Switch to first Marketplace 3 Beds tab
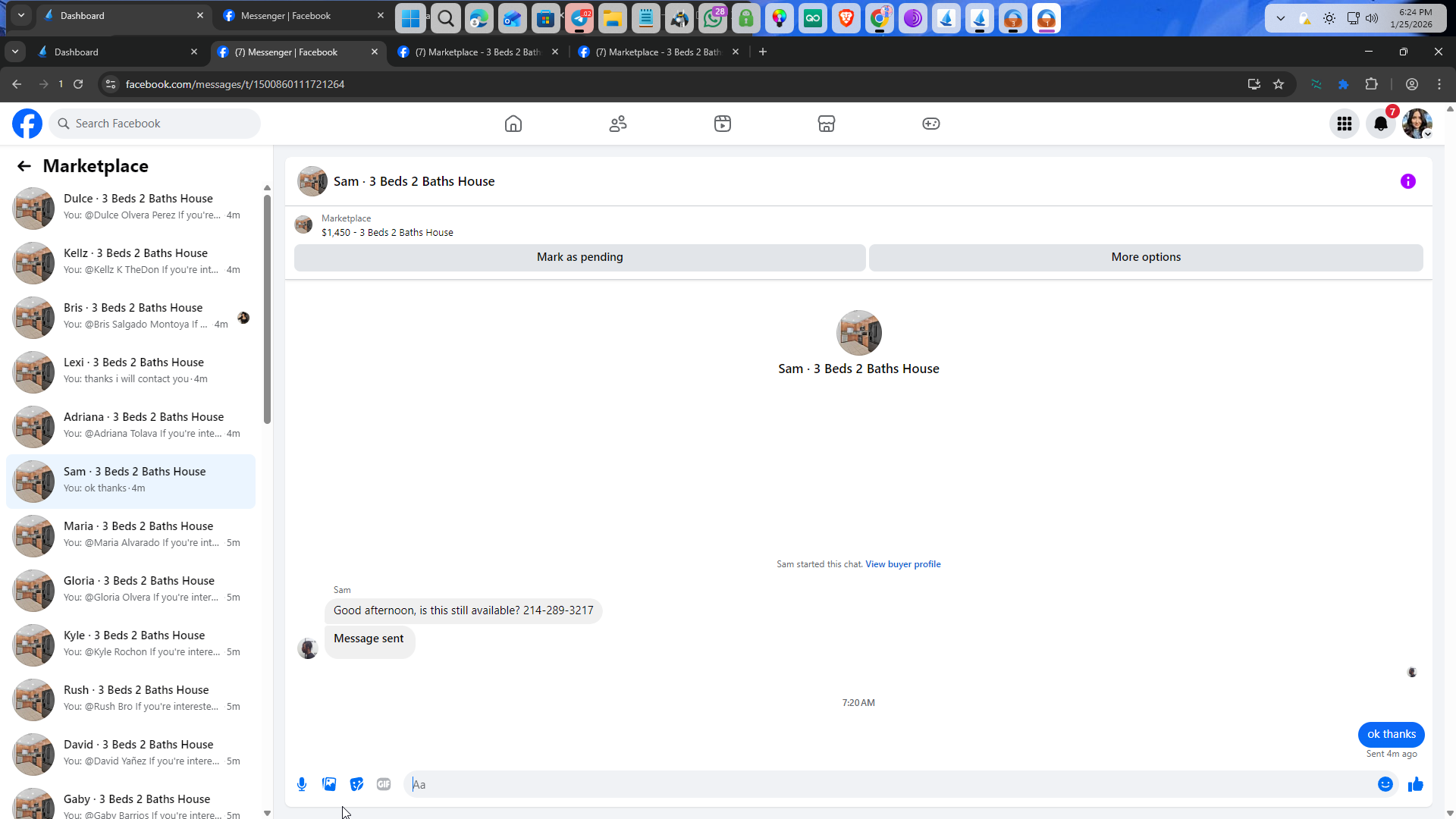Image resolution: width=1456 pixels, height=819 pixels. 478,52
